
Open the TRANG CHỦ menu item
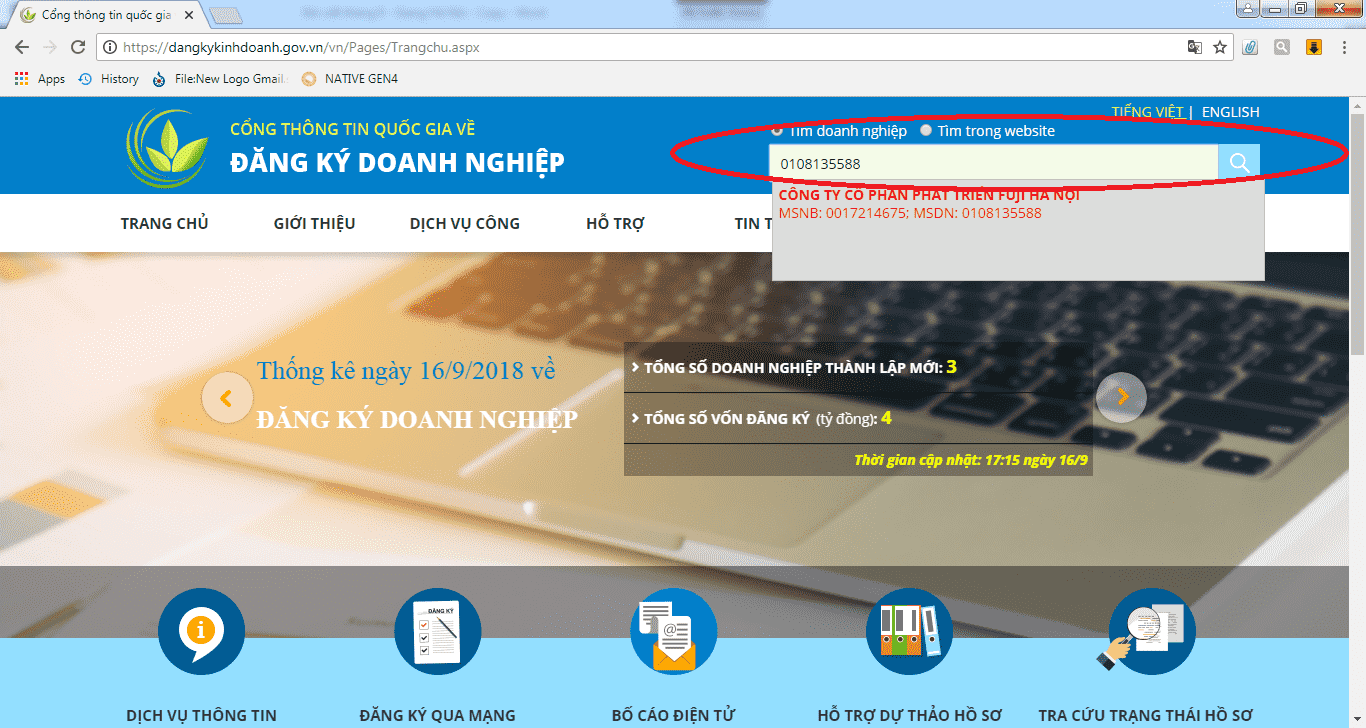(x=164, y=224)
